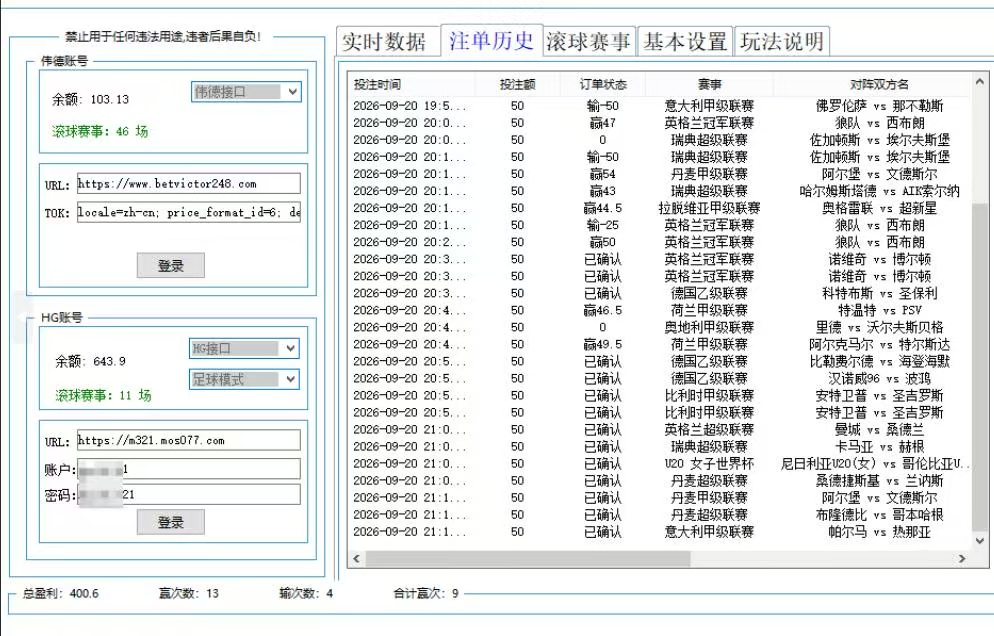The height and width of the screenshot is (636, 994).
Task: Click the 尼日利亚U20(女) matchup cell
Action: coord(875,464)
